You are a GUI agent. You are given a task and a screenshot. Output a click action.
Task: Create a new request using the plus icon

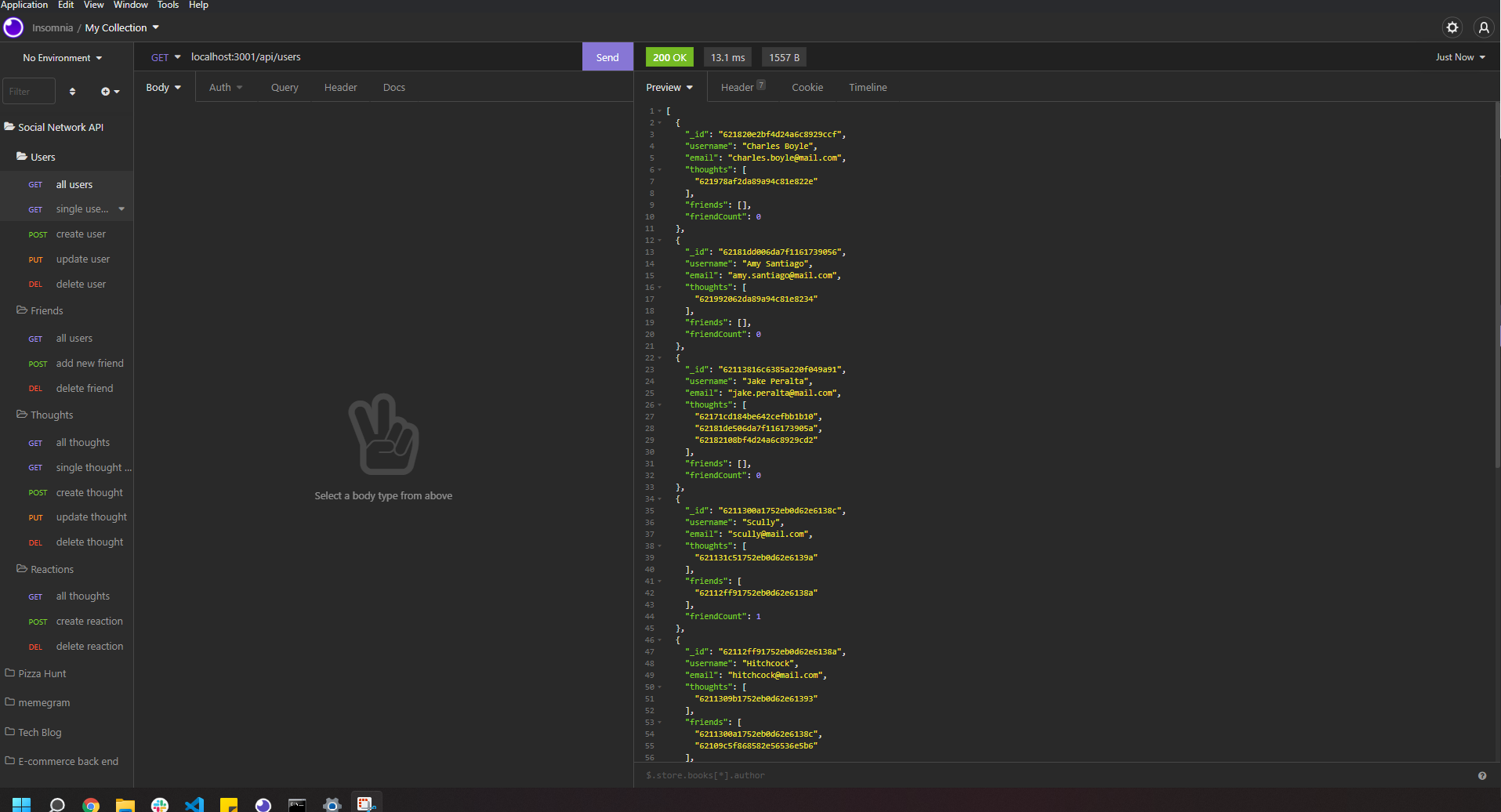(x=107, y=91)
